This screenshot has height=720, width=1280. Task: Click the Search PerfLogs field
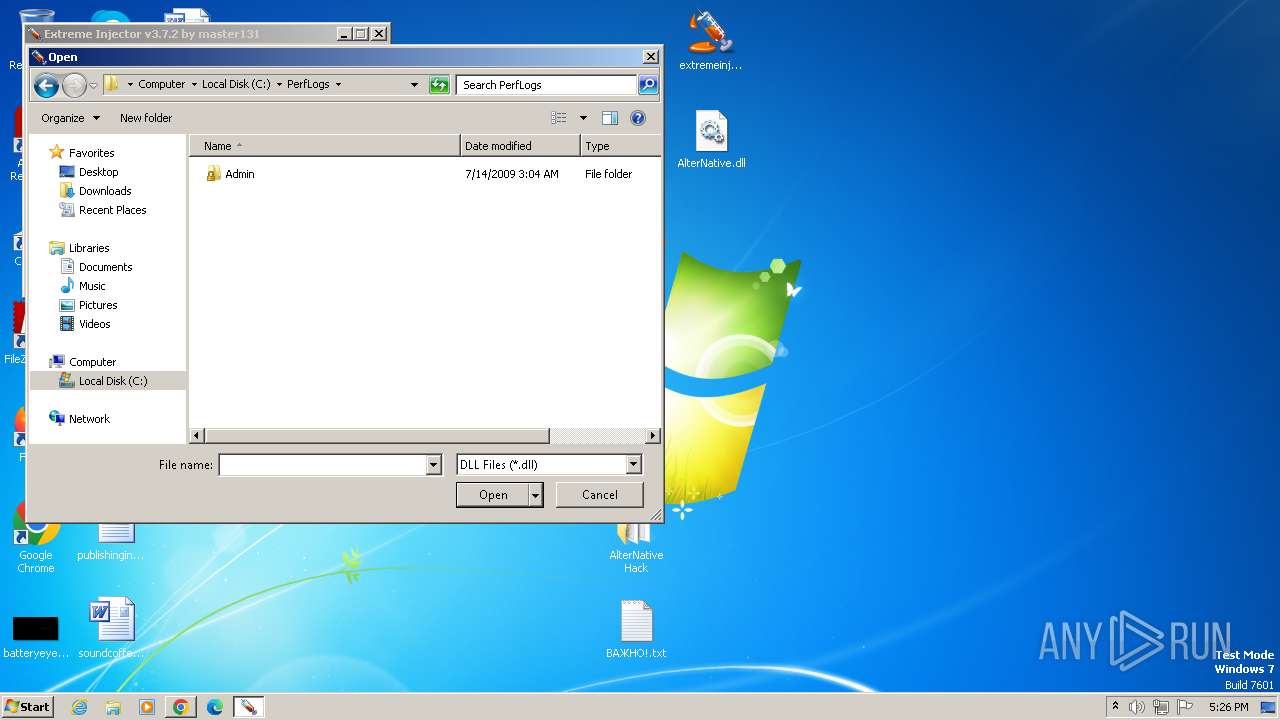coord(547,85)
